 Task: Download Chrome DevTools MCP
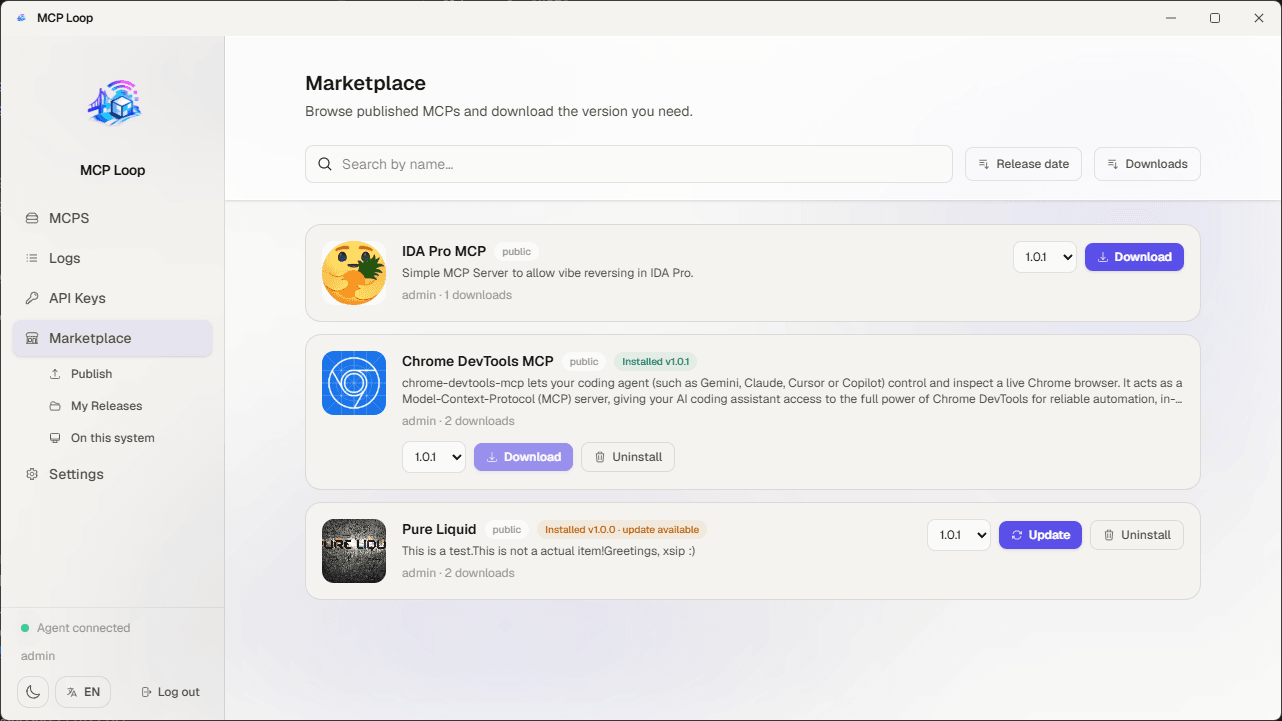pyautogui.click(x=523, y=457)
